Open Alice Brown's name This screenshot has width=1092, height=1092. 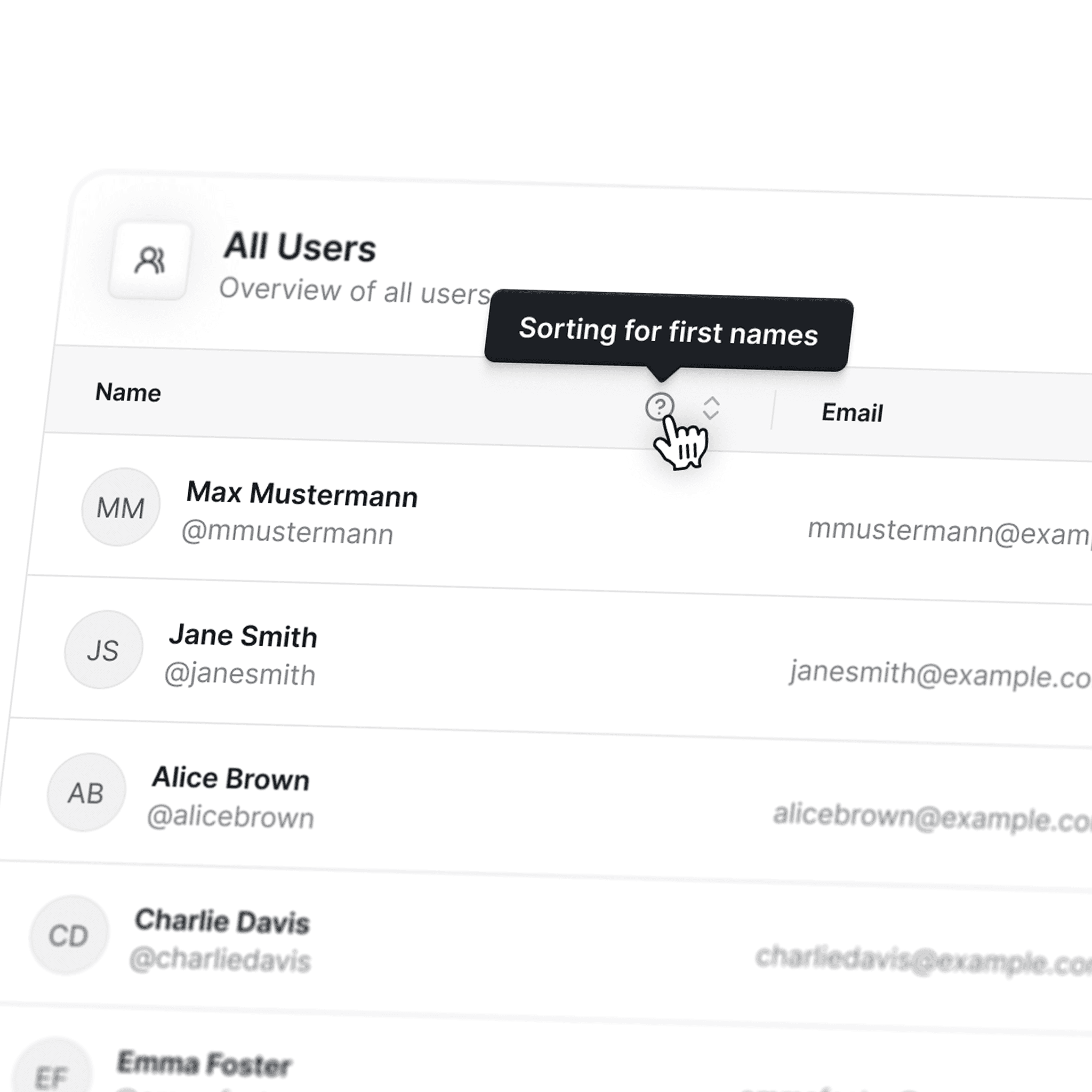pyautogui.click(x=230, y=778)
